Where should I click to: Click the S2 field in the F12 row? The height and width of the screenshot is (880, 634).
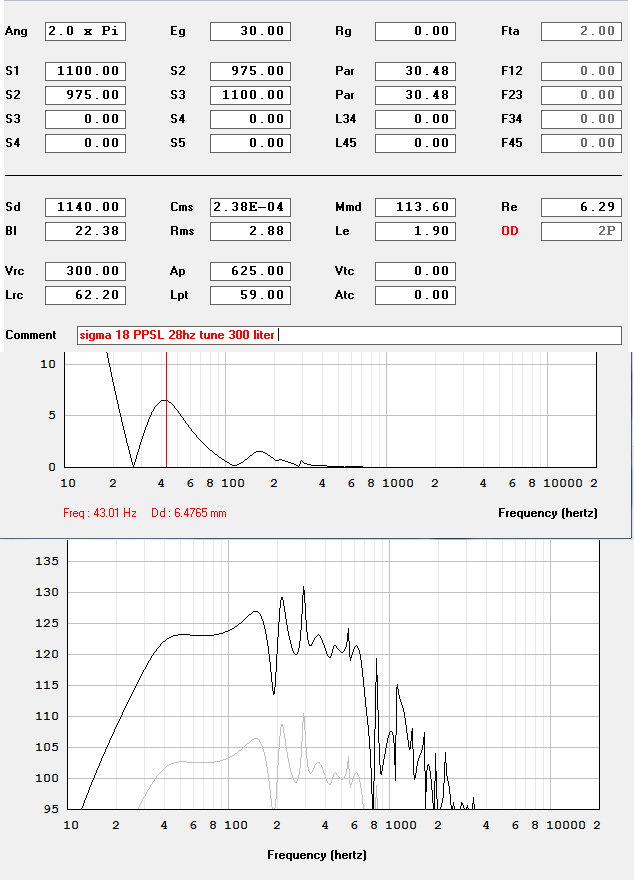(x=250, y=71)
